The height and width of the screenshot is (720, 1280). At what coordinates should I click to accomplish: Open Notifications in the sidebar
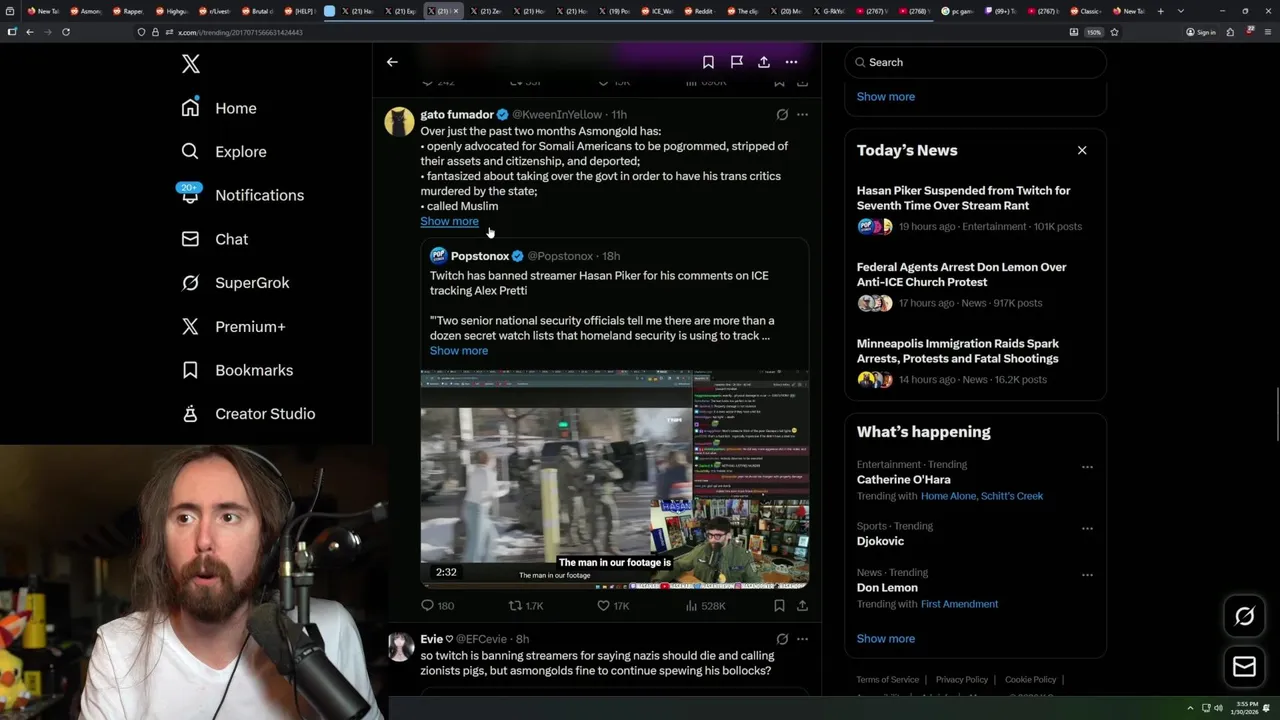242,195
